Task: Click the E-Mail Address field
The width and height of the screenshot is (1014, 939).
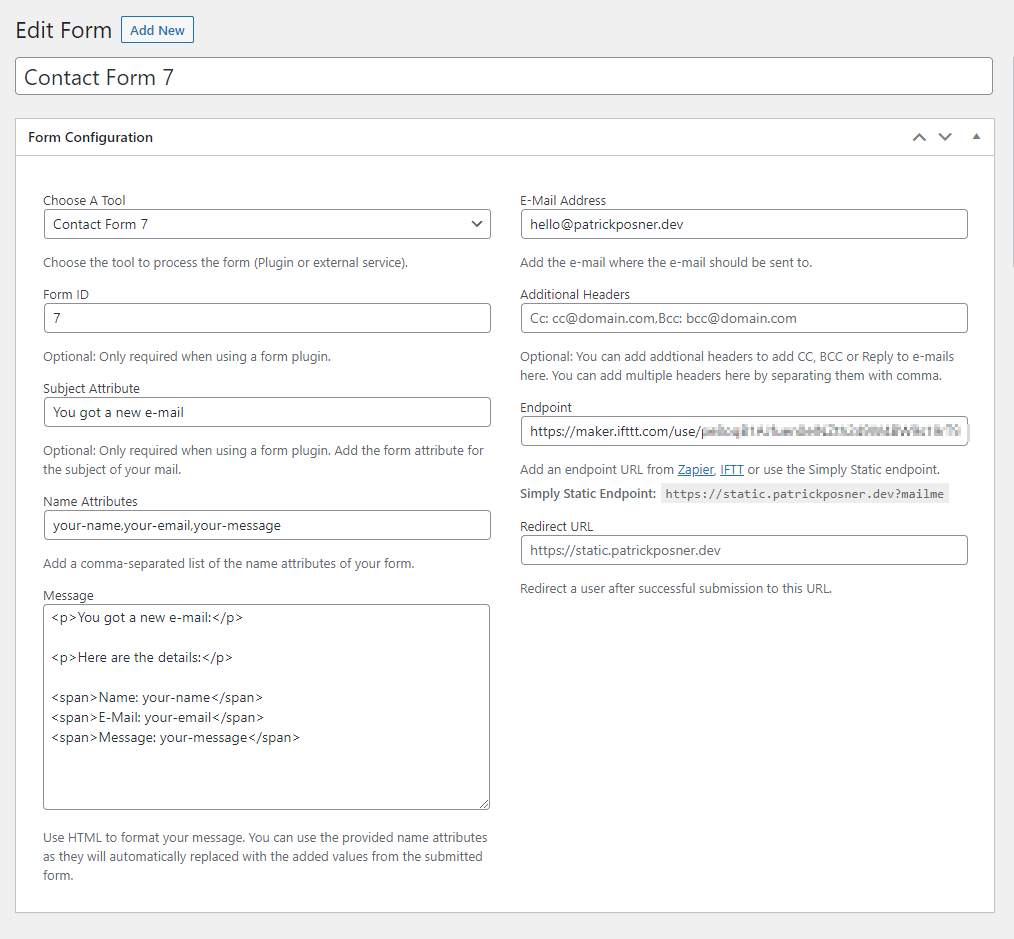Action: [x=744, y=224]
